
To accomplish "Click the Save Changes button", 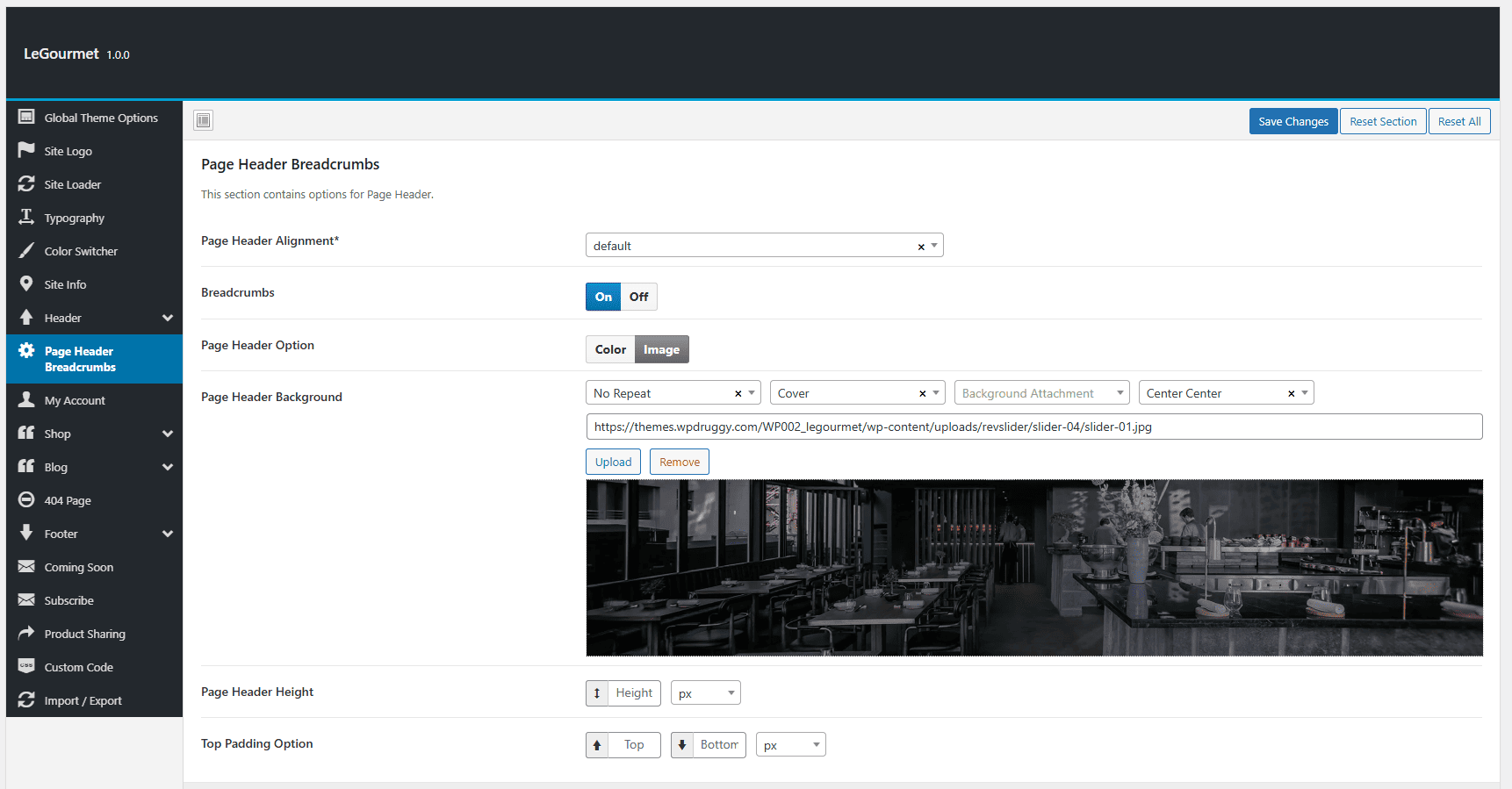I will click(1293, 121).
